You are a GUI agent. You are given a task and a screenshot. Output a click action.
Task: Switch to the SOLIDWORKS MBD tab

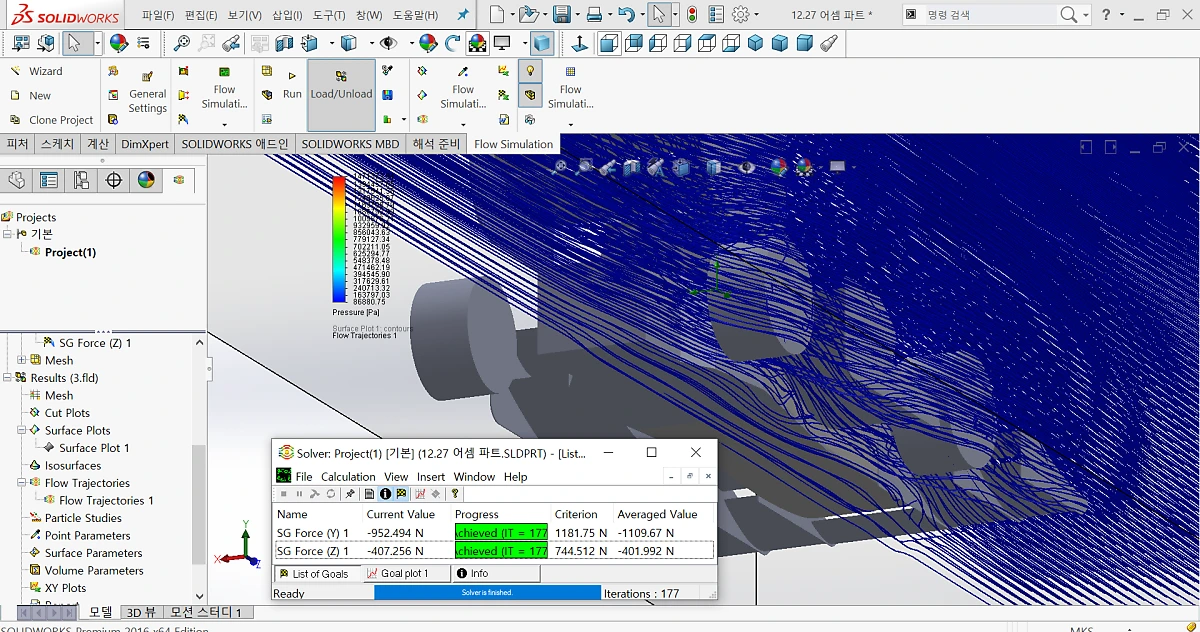(x=350, y=144)
